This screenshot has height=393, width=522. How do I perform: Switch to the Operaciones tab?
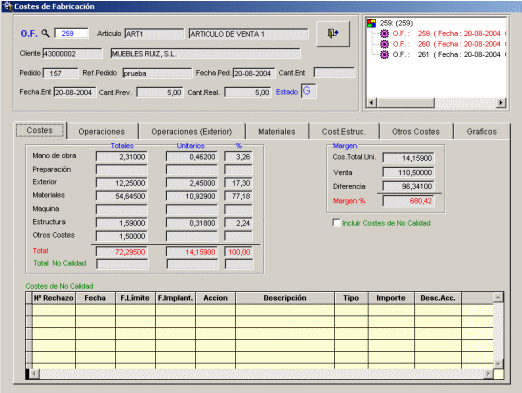(102, 132)
